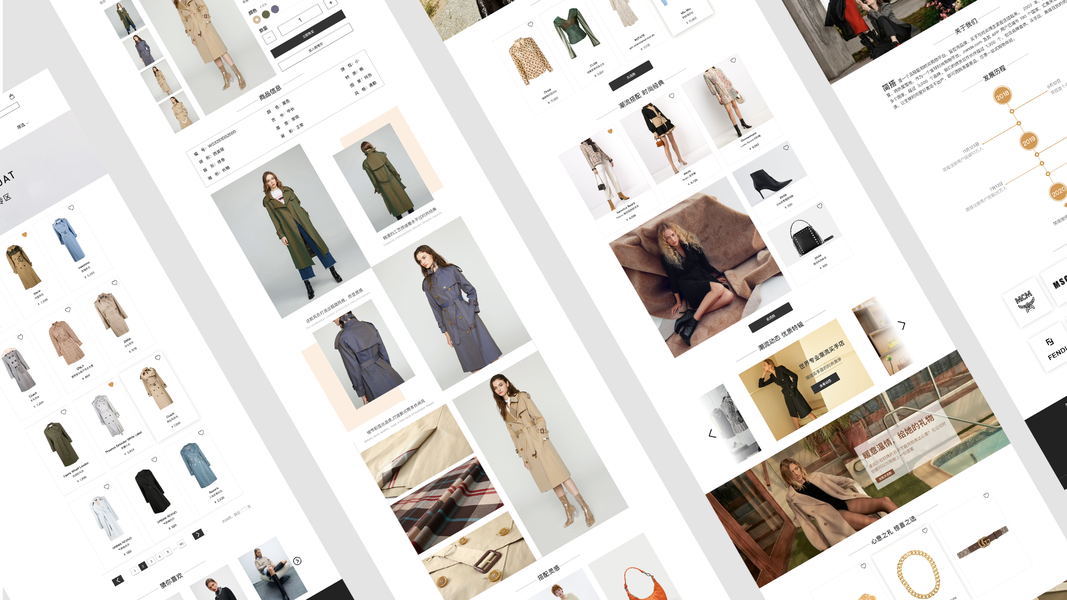This screenshot has height=600, width=1067.
Task: Favorite the olive green wrap coat
Action: point(63,412)
